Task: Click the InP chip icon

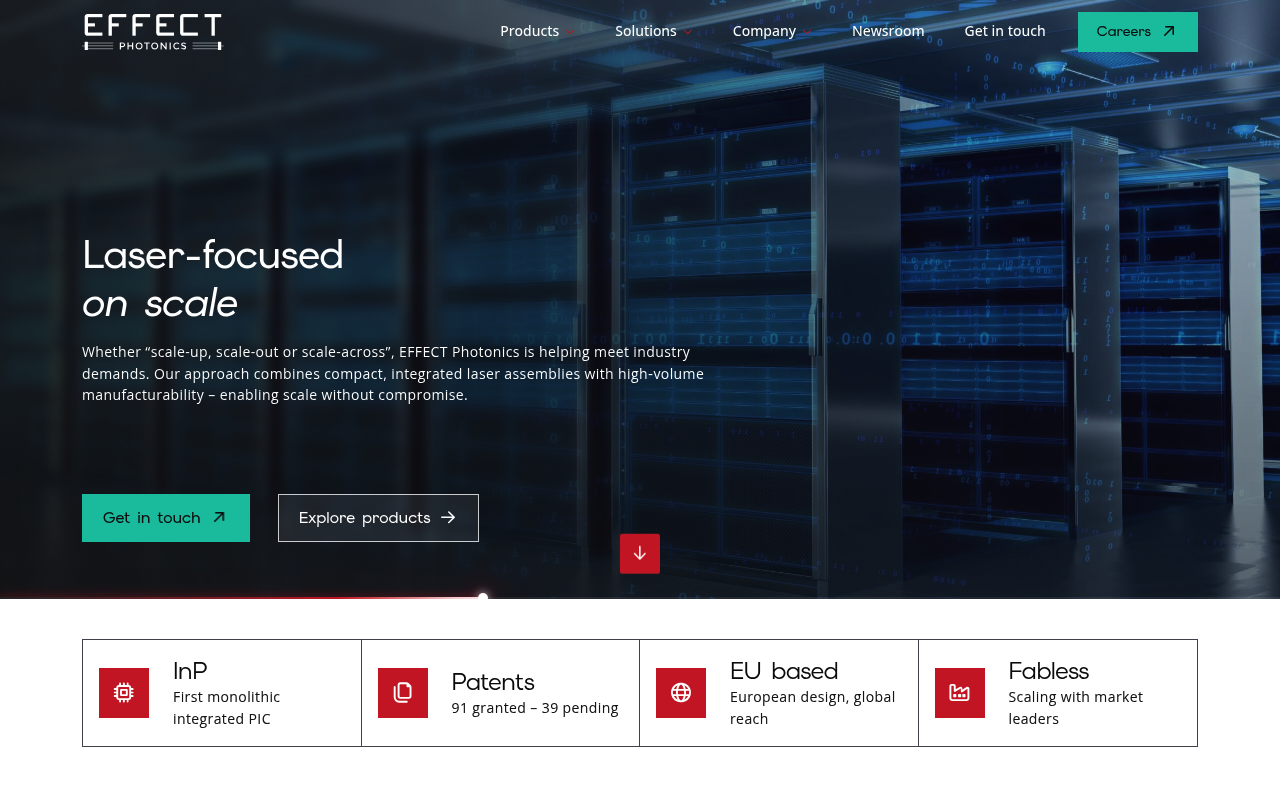Action: pos(124,693)
